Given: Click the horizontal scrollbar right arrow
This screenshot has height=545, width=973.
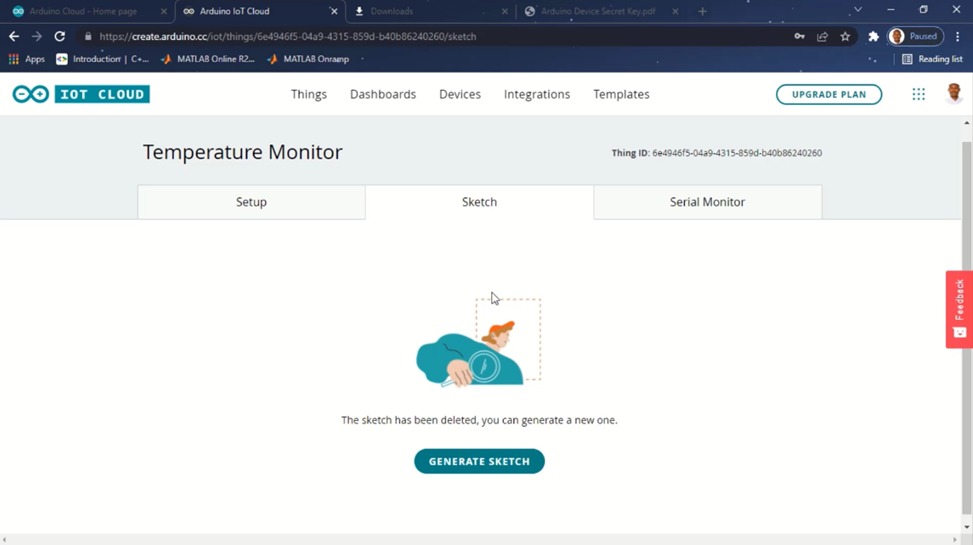Looking at the screenshot, I should point(955,539).
